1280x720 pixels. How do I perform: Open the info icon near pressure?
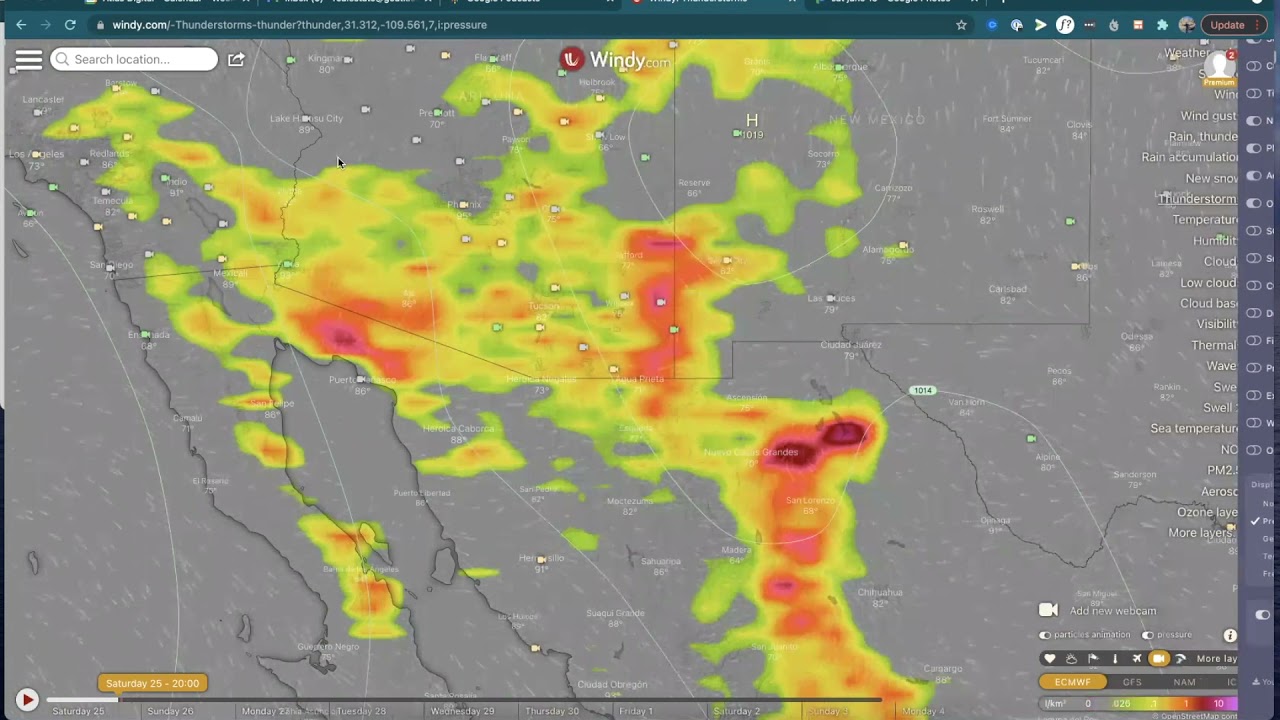[1230, 635]
